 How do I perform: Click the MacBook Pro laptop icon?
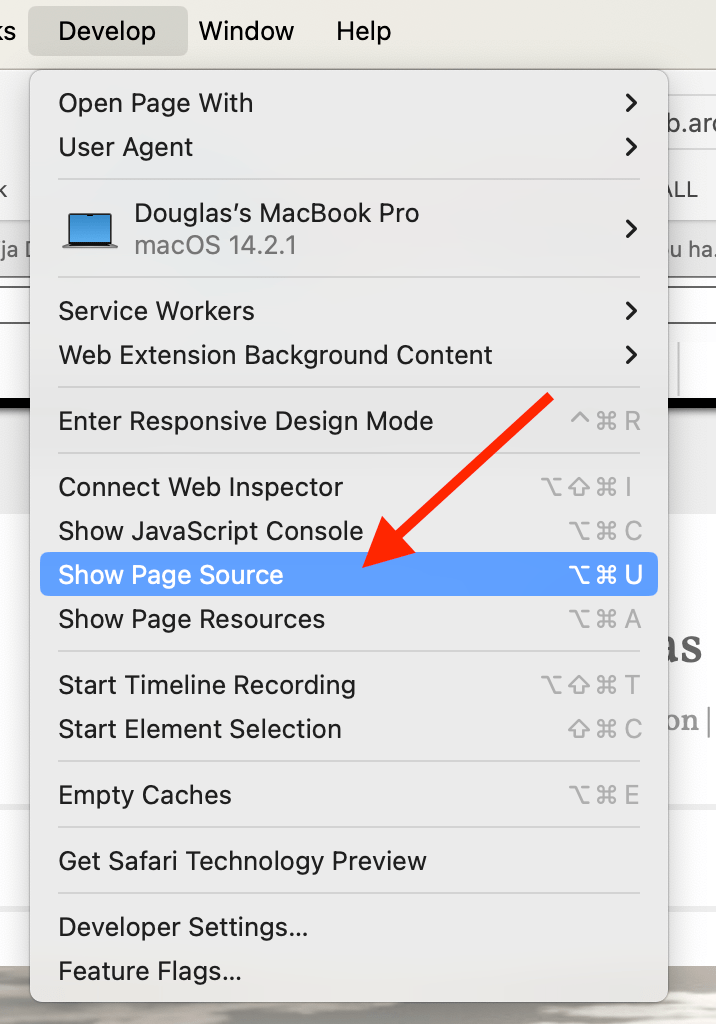(90, 229)
